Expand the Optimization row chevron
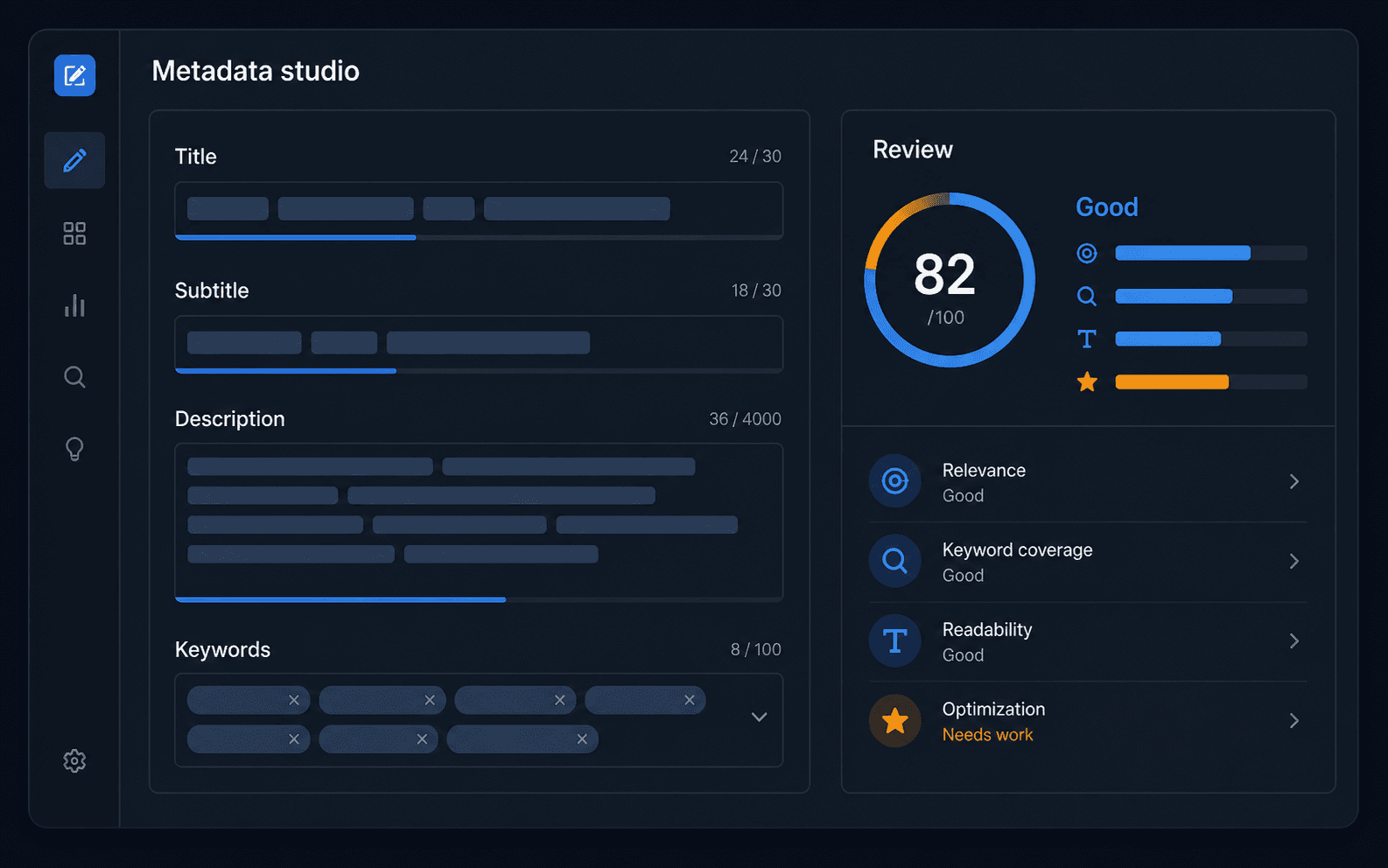The image size is (1388, 868). pos(1293,720)
